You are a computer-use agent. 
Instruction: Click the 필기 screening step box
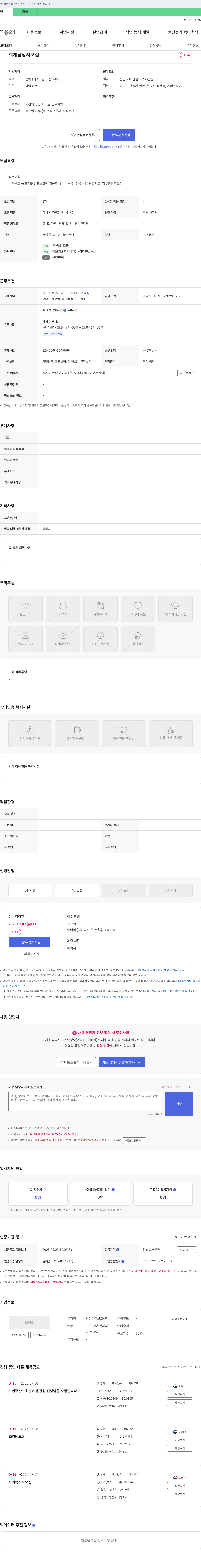[x=124, y=890]
